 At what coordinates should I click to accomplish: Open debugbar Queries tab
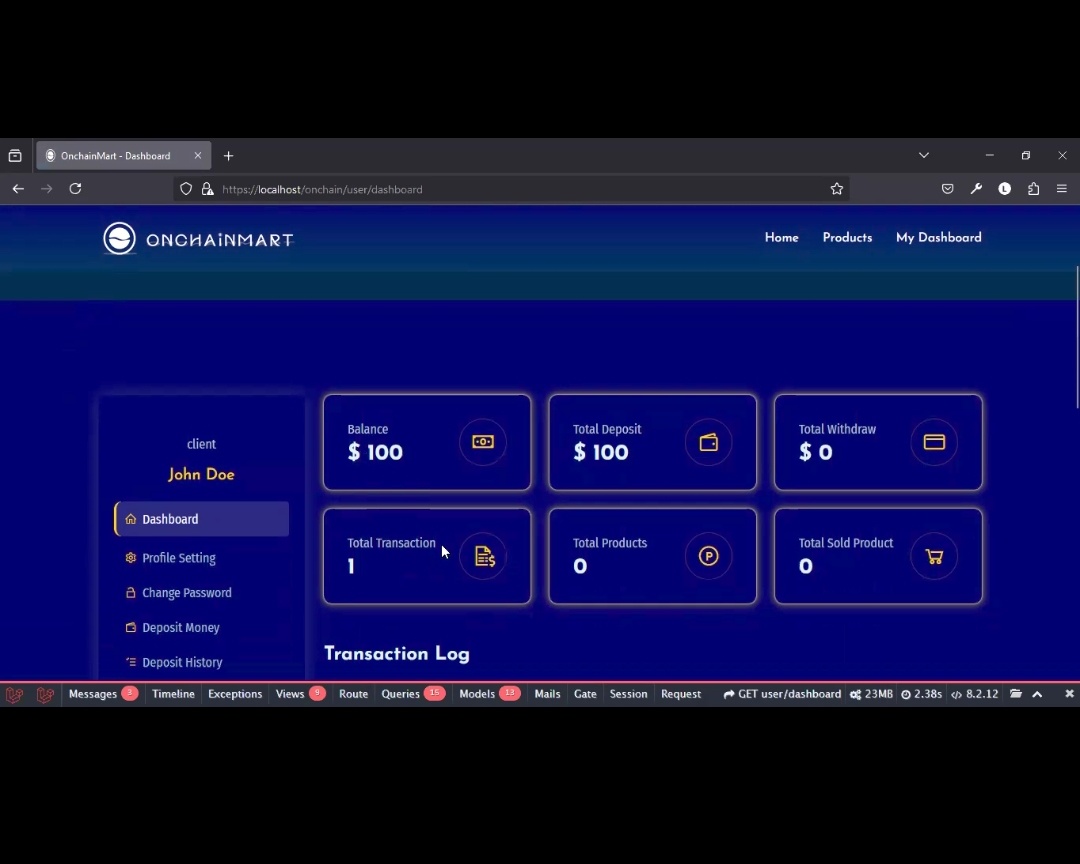413,694
